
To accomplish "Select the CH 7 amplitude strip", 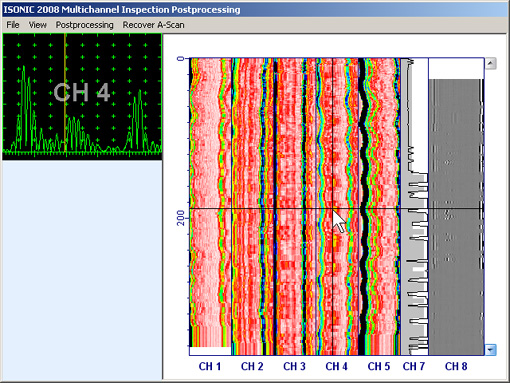I will pyautogui.click(x=414, y=206).
